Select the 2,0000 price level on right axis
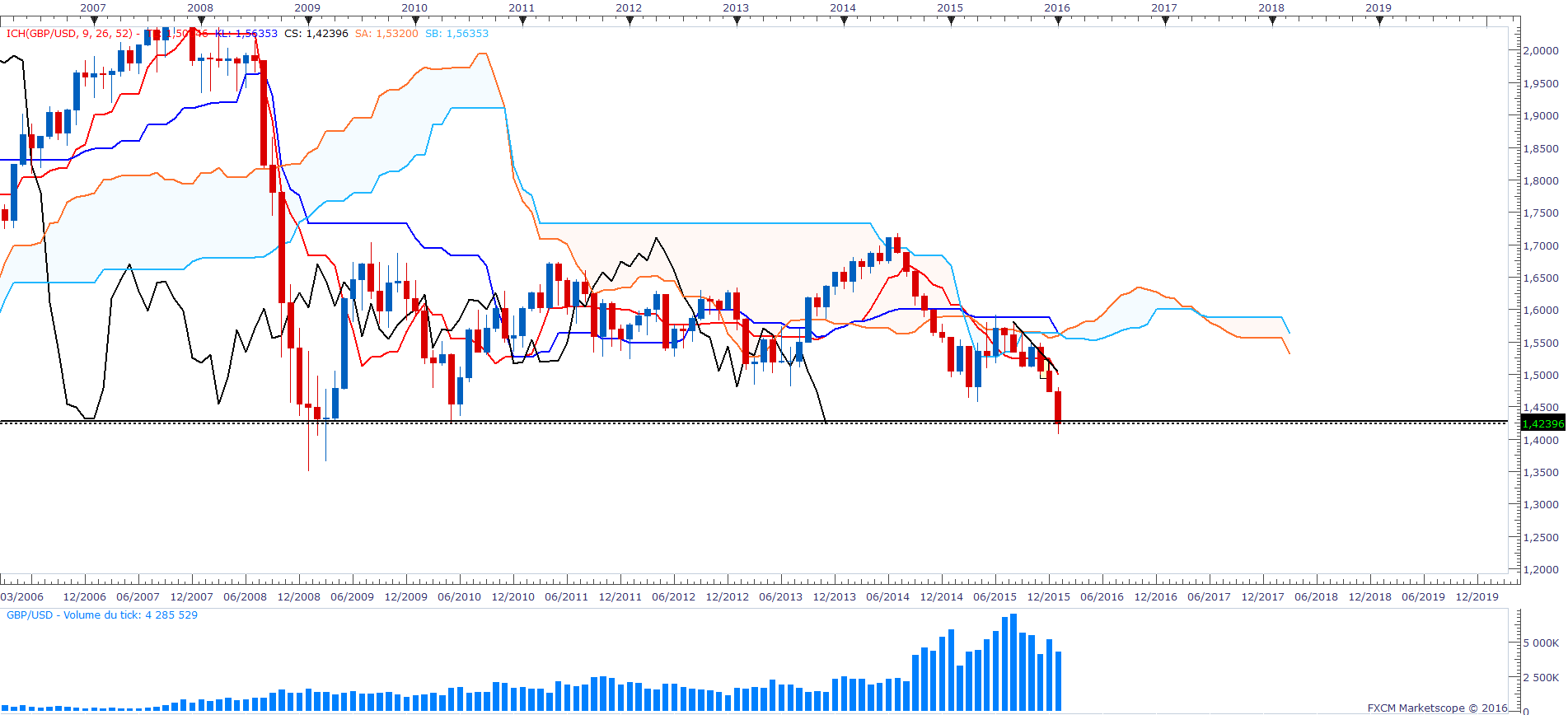The height and width of the screenshot is (715, 1568). (1541, 51)
